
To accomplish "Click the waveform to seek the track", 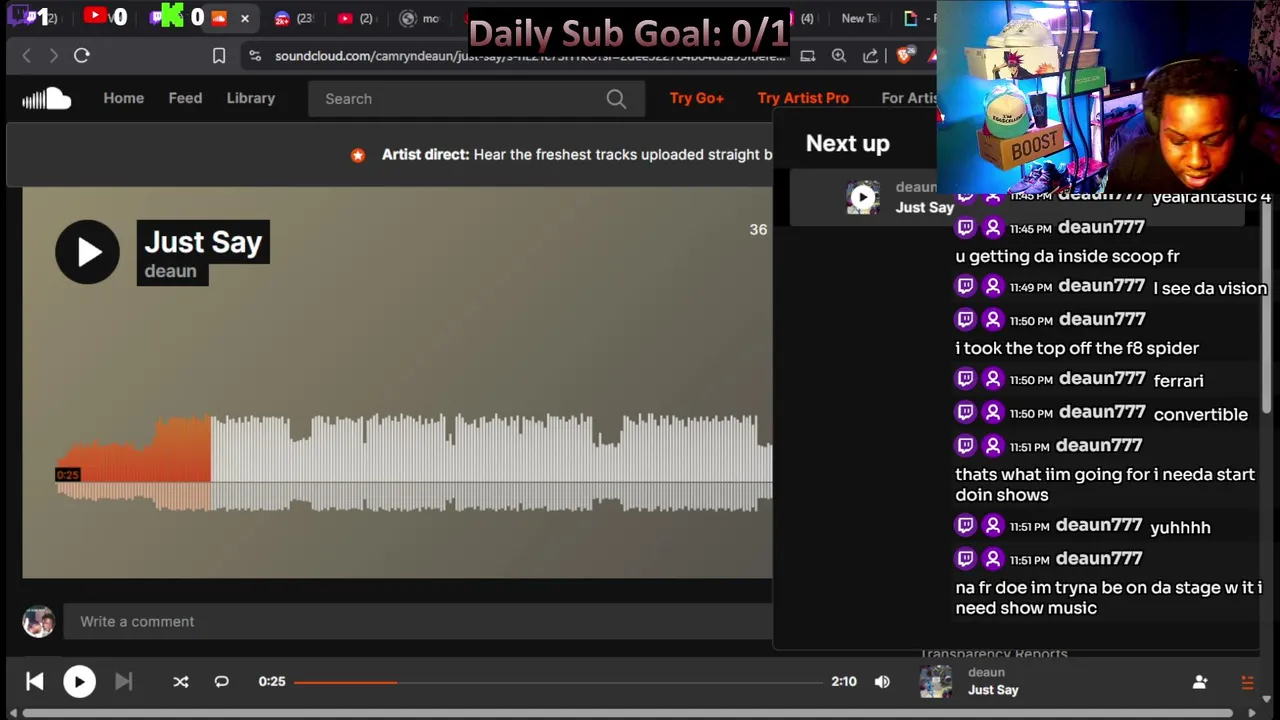I will coord(414,462).
